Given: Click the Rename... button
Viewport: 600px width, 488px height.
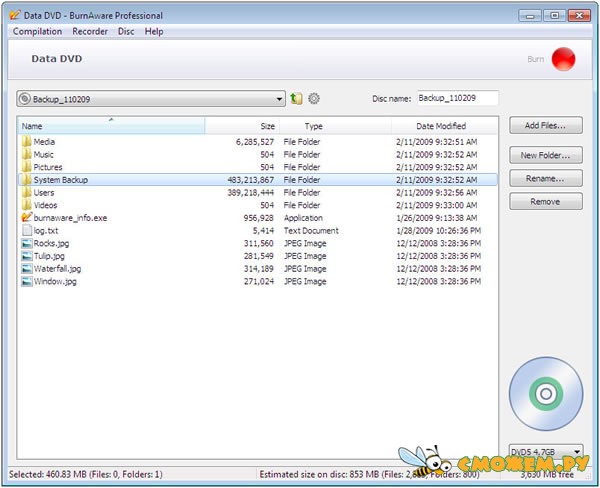Looking at the screenshot, I should click(x=546, y=179).
